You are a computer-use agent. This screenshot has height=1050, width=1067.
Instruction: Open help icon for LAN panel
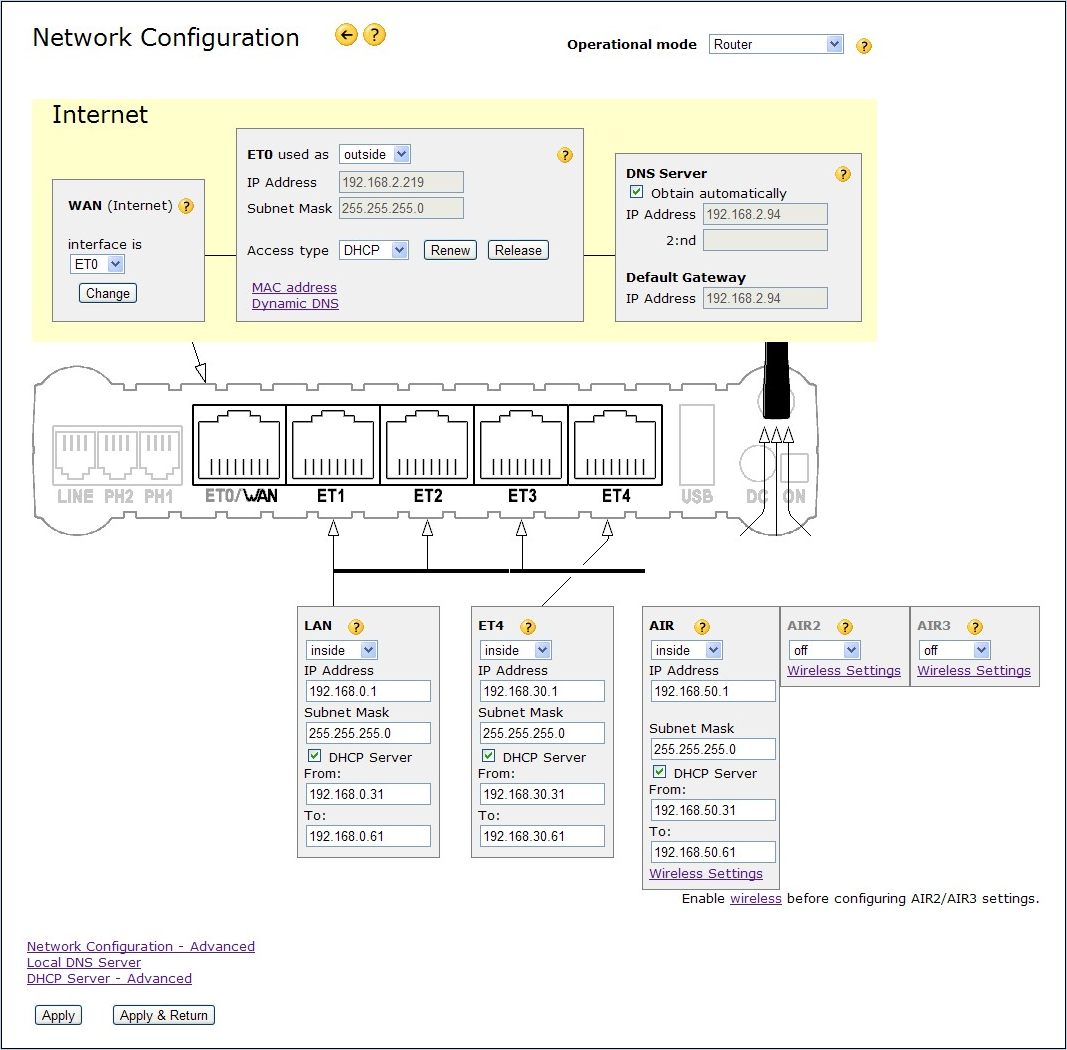click(x=356, y=627)
